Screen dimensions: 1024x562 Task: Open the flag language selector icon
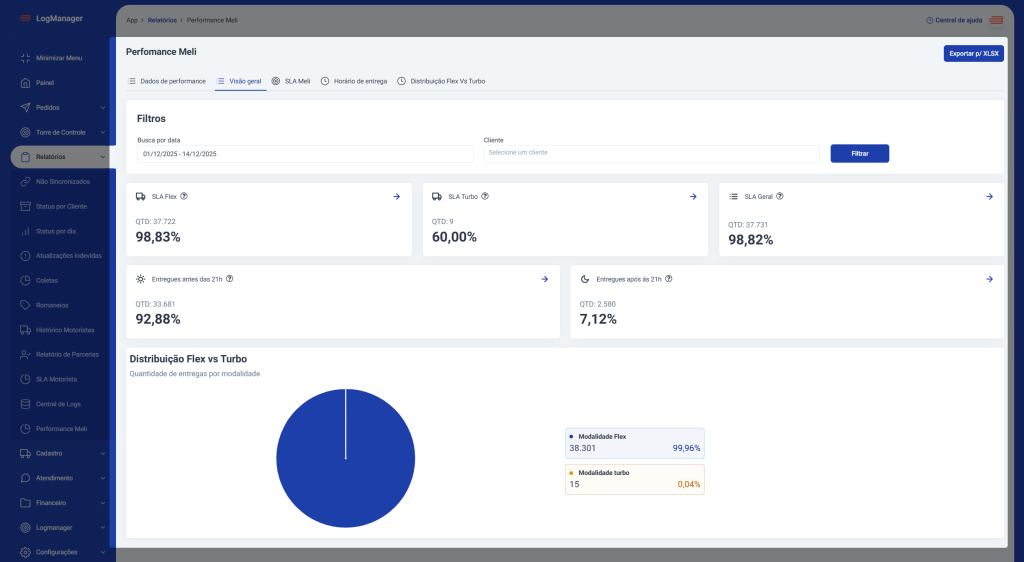pos(996,20)
